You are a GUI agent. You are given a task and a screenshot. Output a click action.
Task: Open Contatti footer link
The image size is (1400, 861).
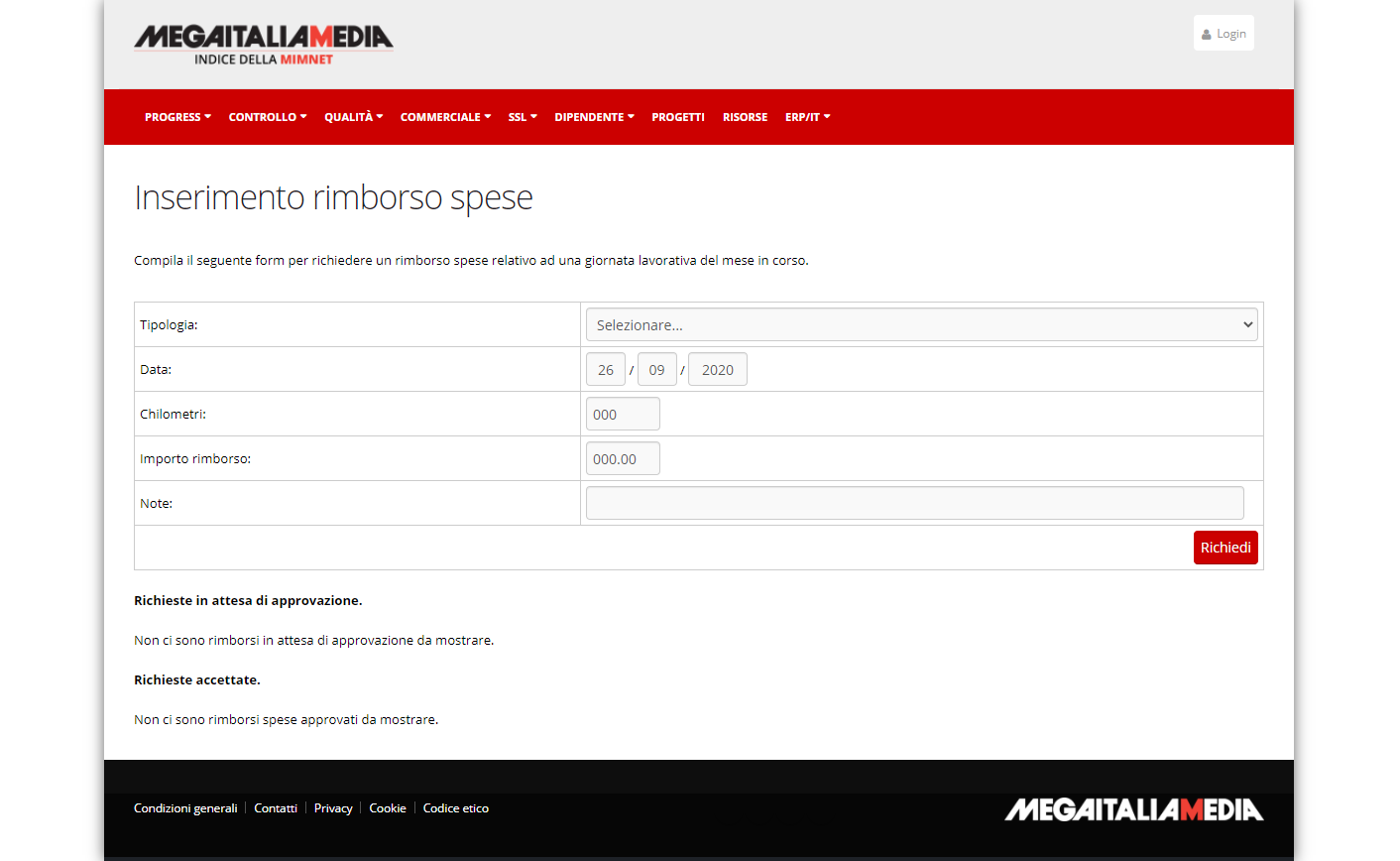(x=276, y=808)
